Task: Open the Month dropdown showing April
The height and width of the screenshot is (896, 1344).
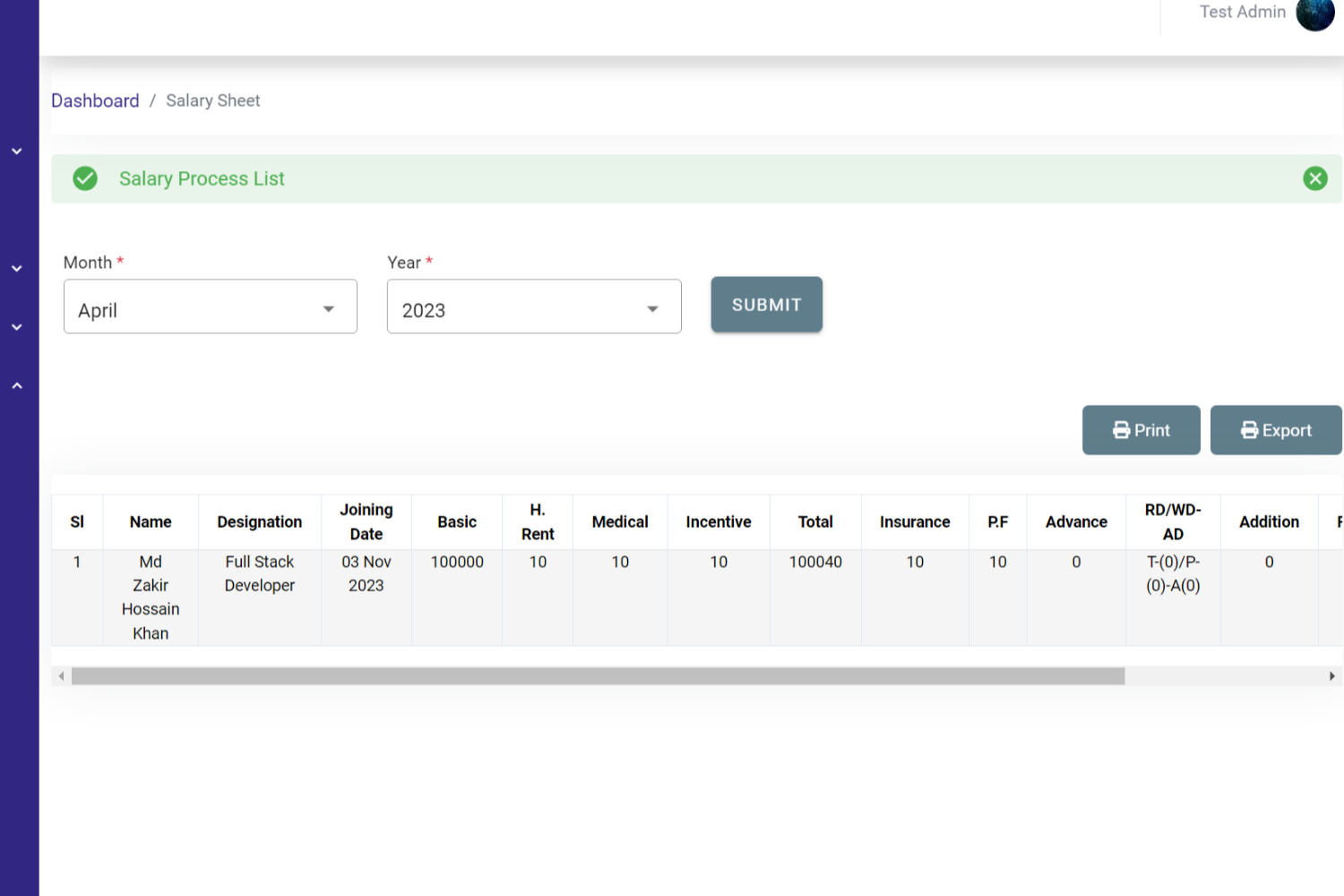Action: tap(211, 306)
